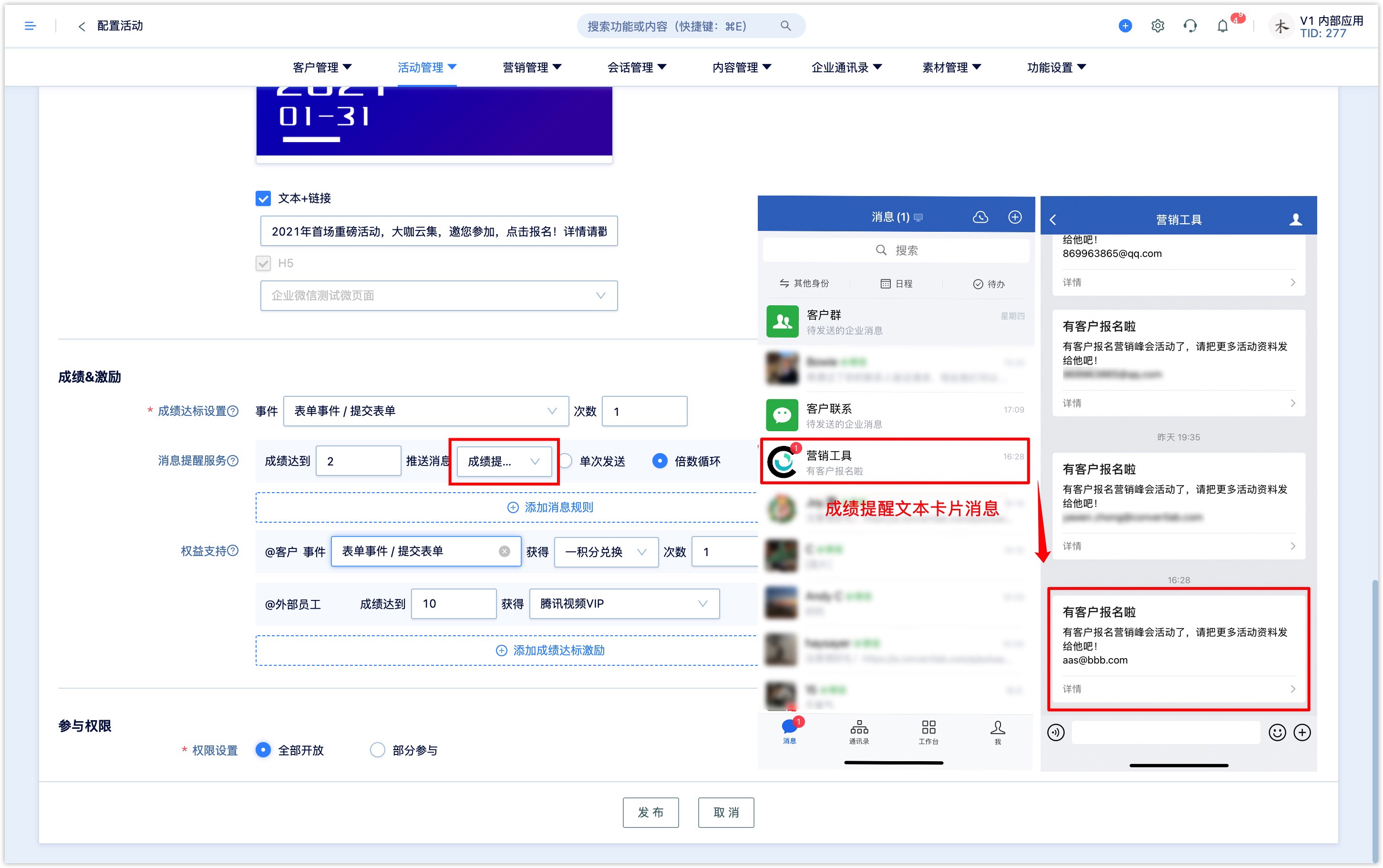Click the blue plus add icon
Image resolution: width=1383 pixels, height=868 pixels.
[1125, 26]
